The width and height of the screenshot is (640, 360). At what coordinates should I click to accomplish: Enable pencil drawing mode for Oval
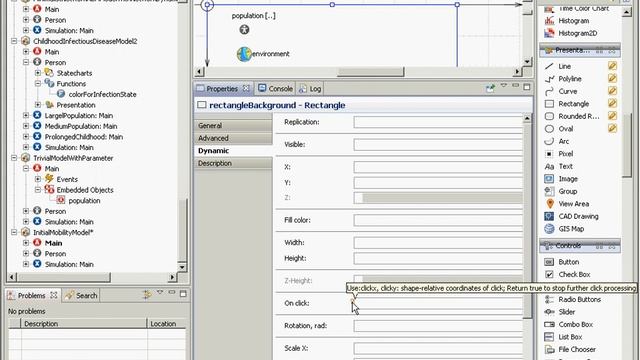(612, 129)
